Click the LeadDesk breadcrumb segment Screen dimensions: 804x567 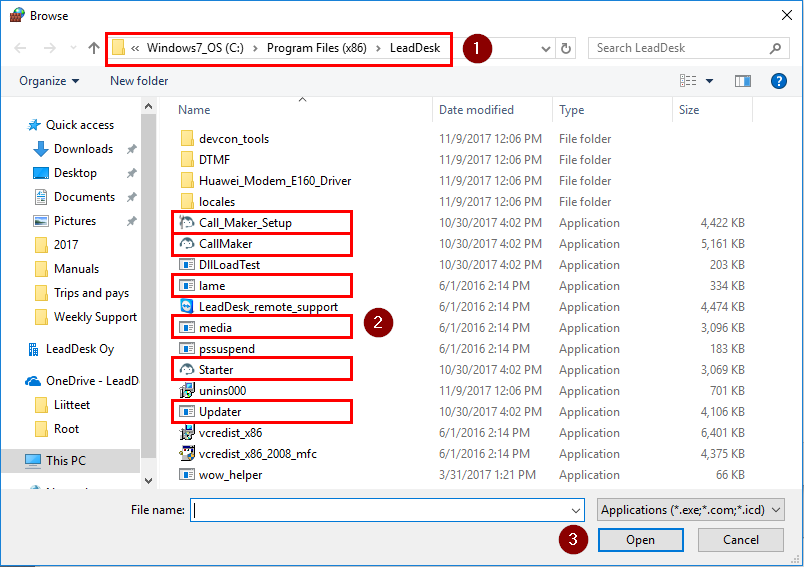(415, 48)
